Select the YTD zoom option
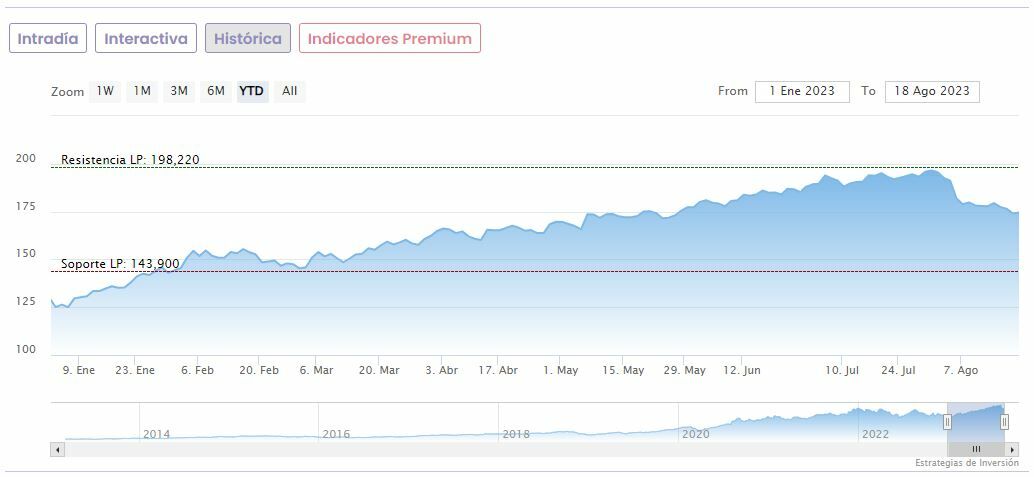The width and height of the screenshot is (1034, 477). pyautogui.click(x=252, y=91)
